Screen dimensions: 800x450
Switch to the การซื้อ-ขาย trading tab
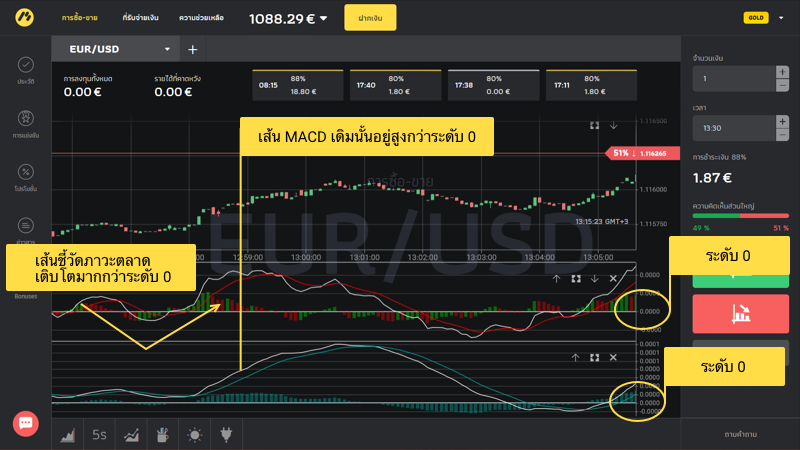coord(81,18)
